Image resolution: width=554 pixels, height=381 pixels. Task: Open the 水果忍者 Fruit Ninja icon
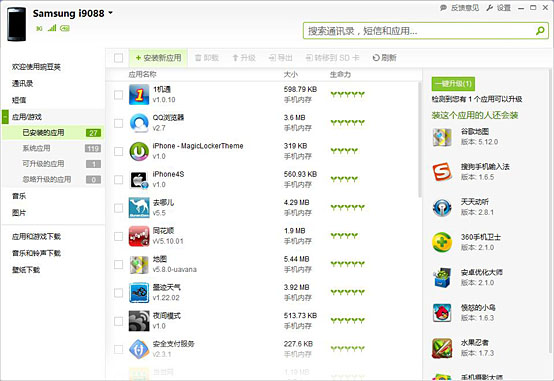coord(442,348)
